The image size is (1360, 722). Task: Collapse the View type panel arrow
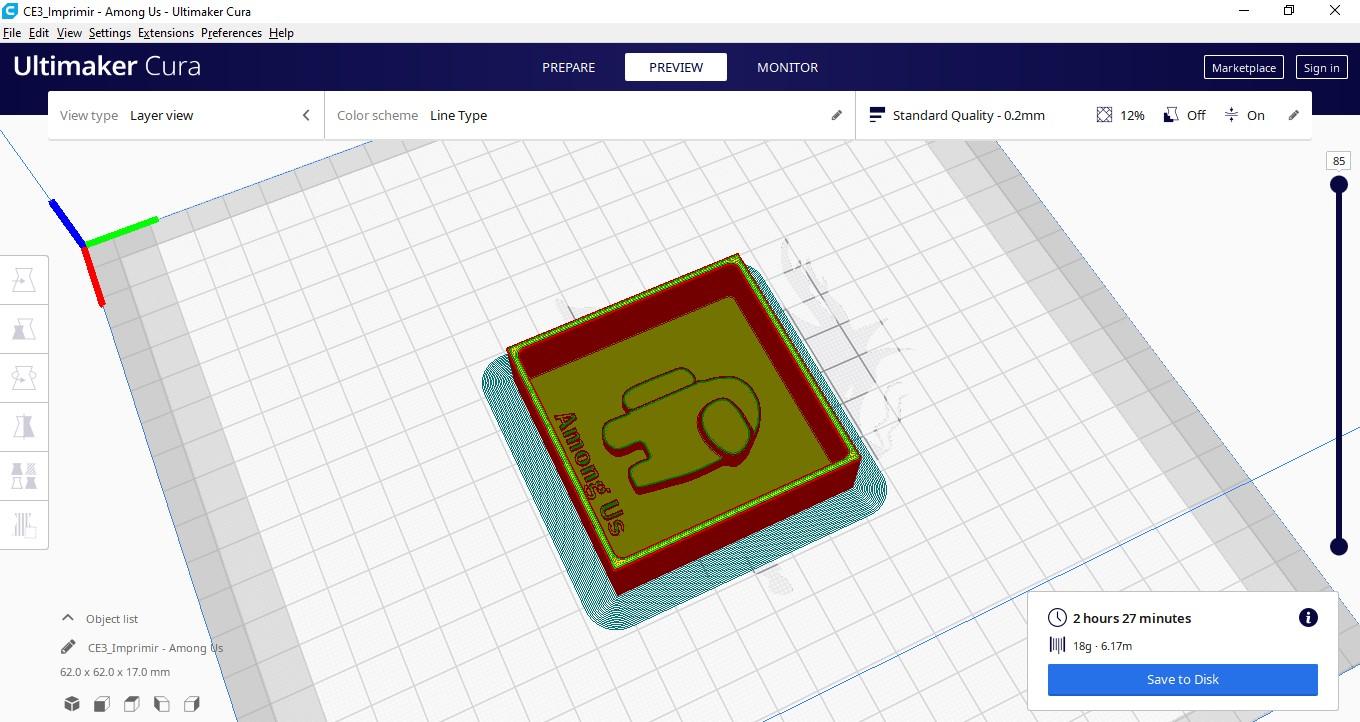(306, 115)
